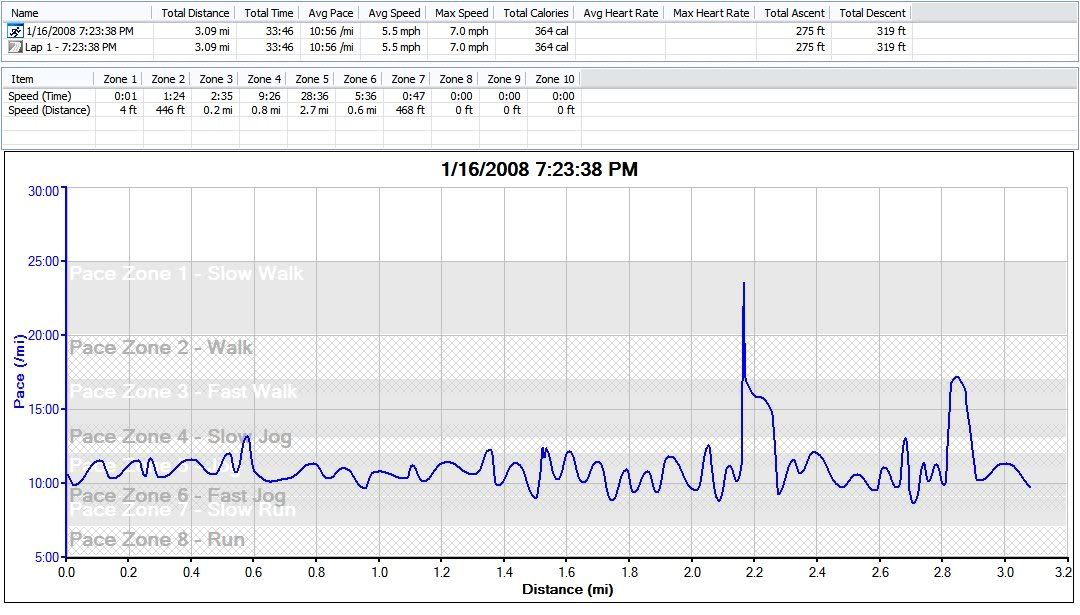Click the Lap 1 row icon
Screen dimensions: 1080x615
15,47
